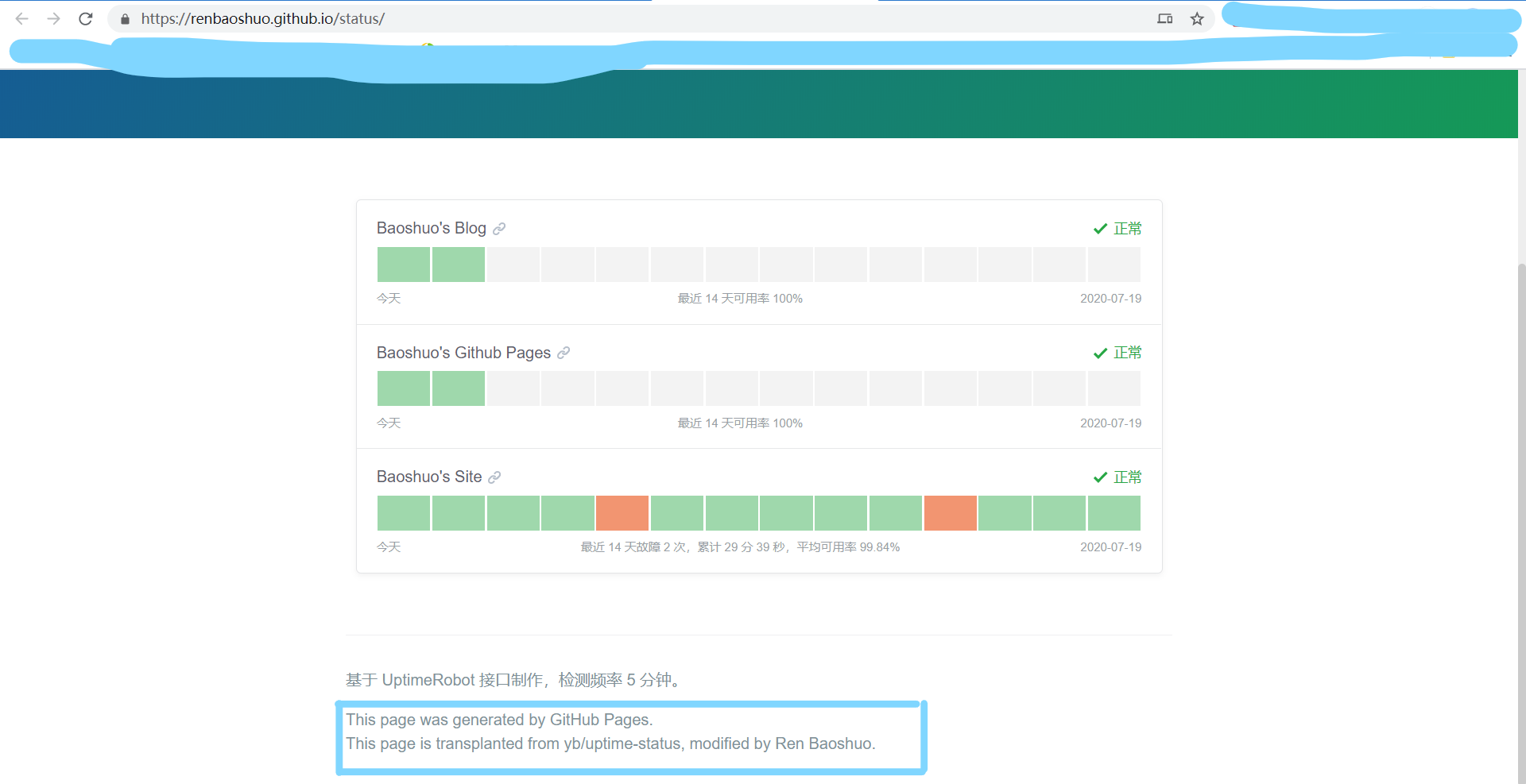
Task: Select last grey bar in Github Pages row
Action: [1114, 388]
